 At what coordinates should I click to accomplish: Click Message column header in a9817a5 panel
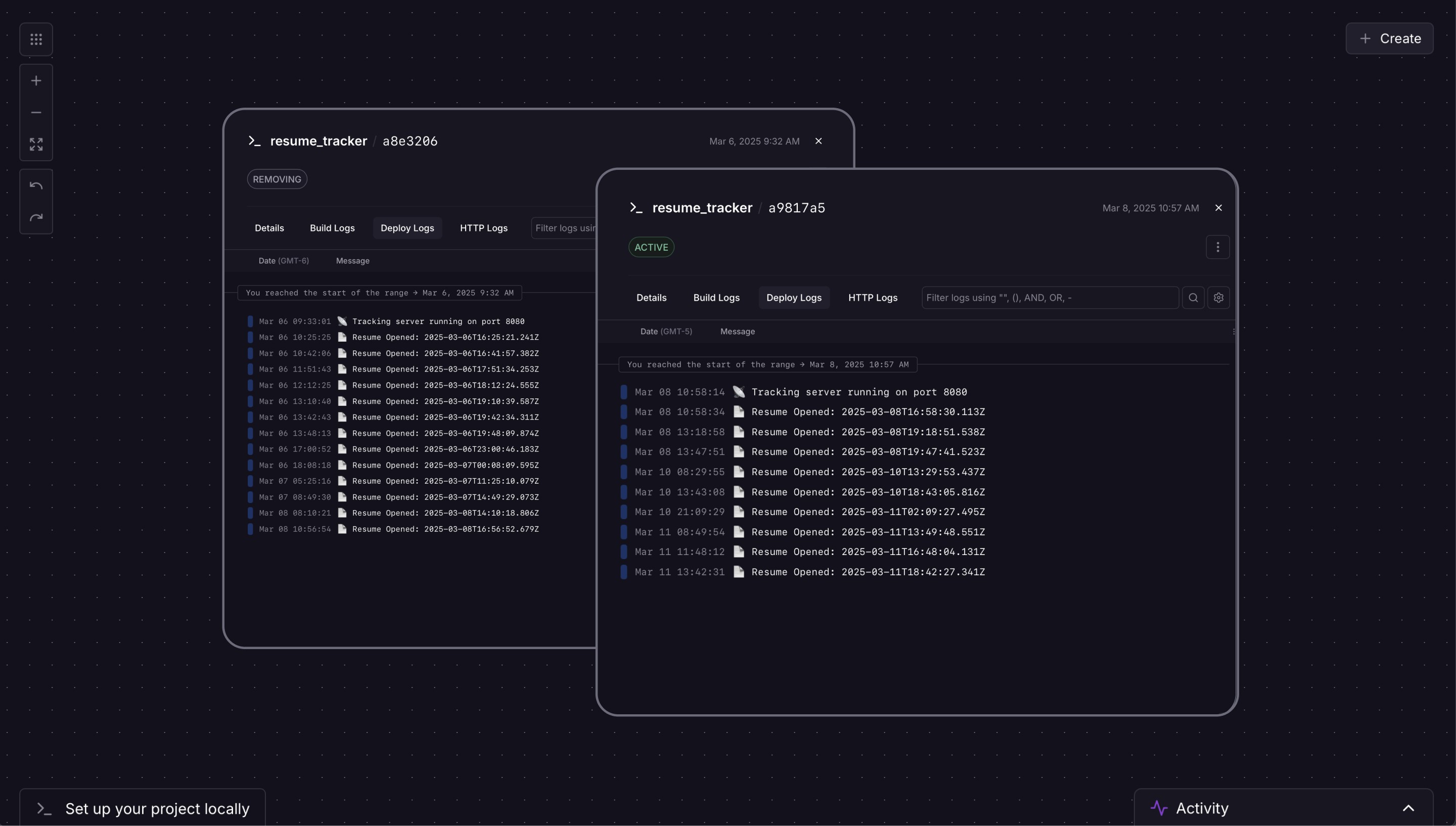[x=738, y=331]
